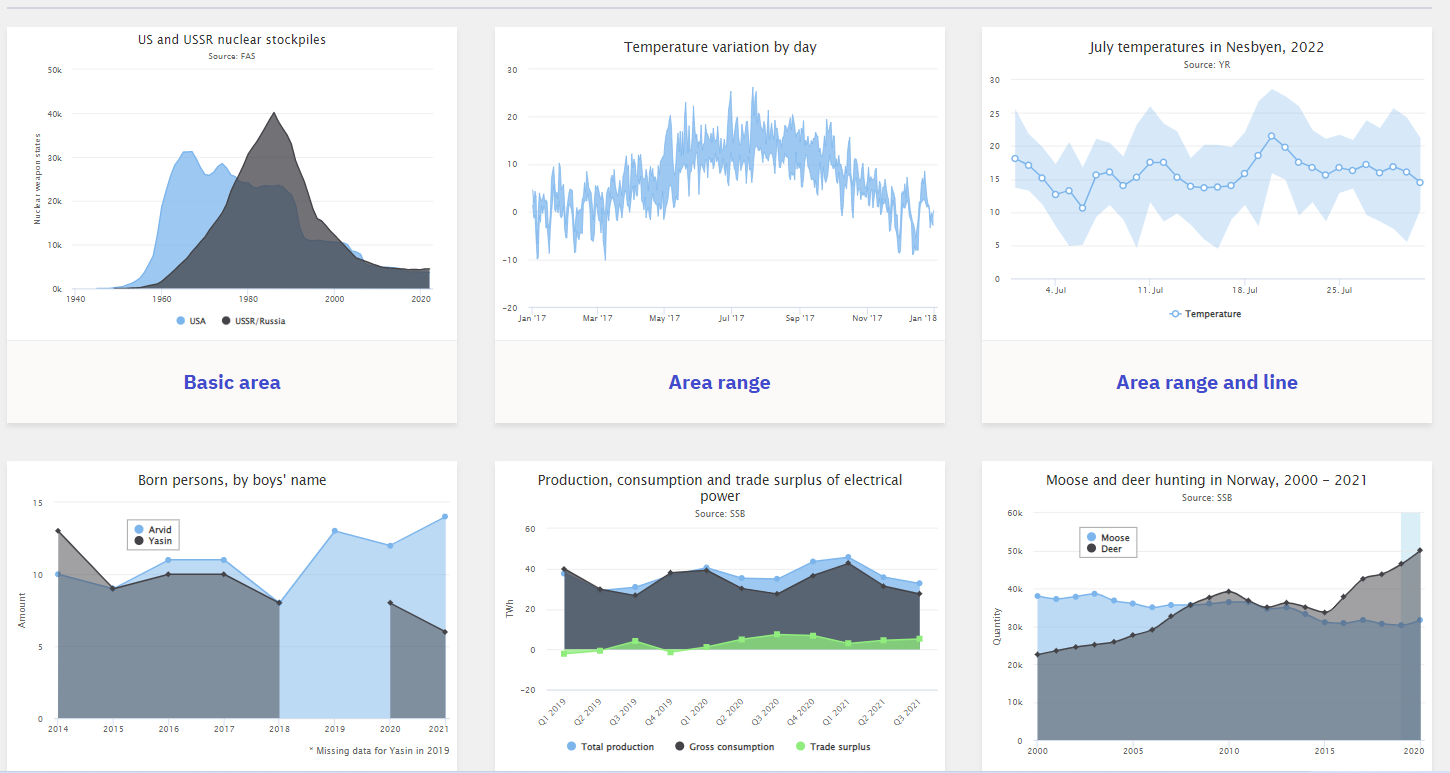The height and width of the screenshot is (773, 1450).
Task: Click the Source: YR attribution link
Action: point(1206,63)
